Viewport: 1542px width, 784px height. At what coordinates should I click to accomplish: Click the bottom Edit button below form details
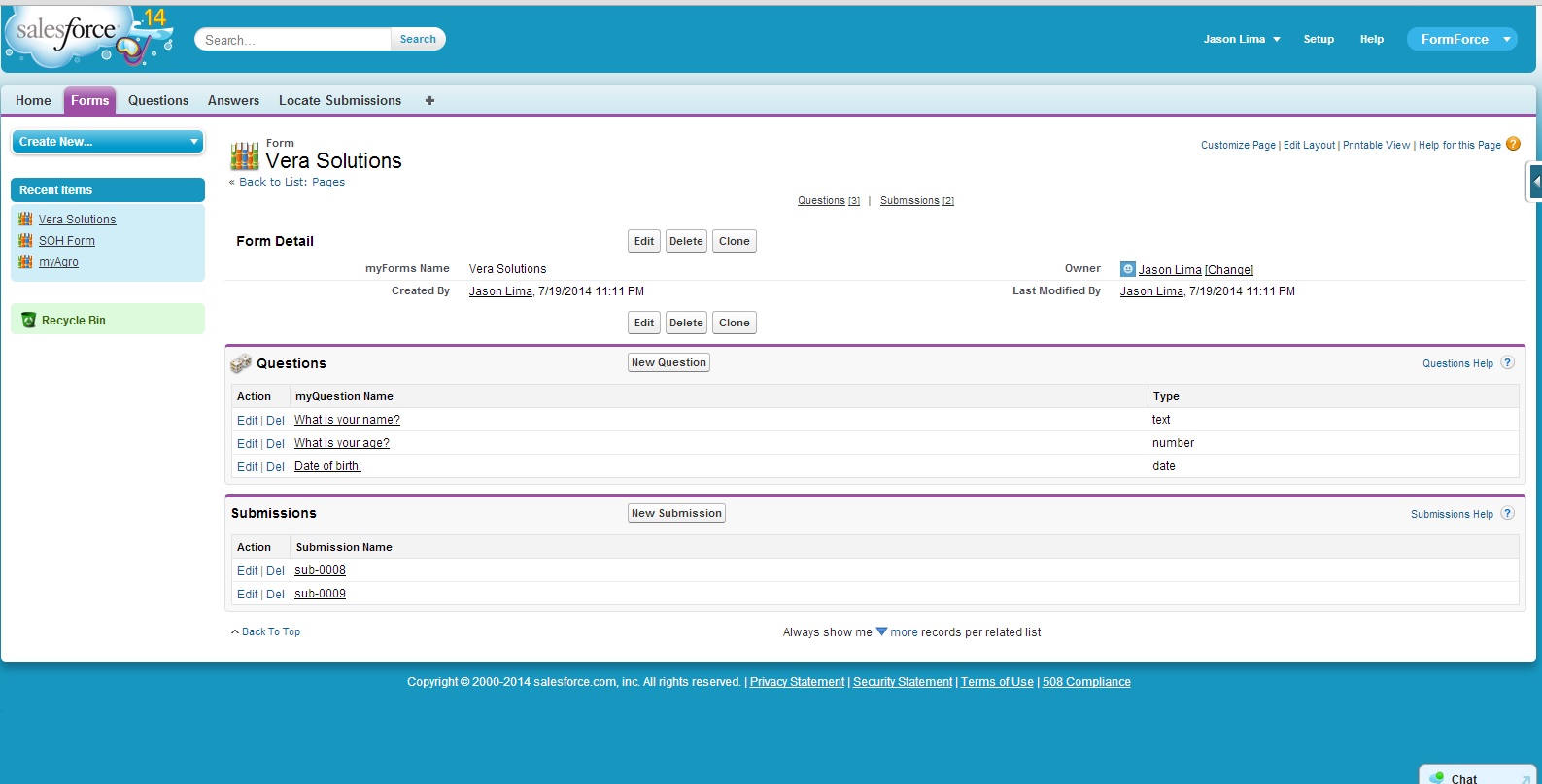tap(644, 323)
